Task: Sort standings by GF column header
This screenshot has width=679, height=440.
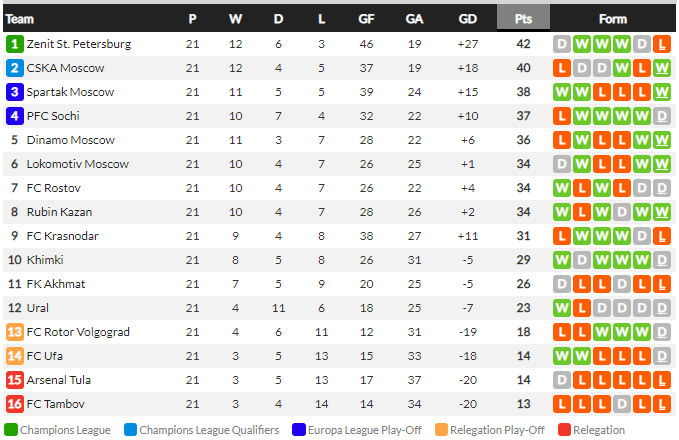Action: tap(367, 19)
